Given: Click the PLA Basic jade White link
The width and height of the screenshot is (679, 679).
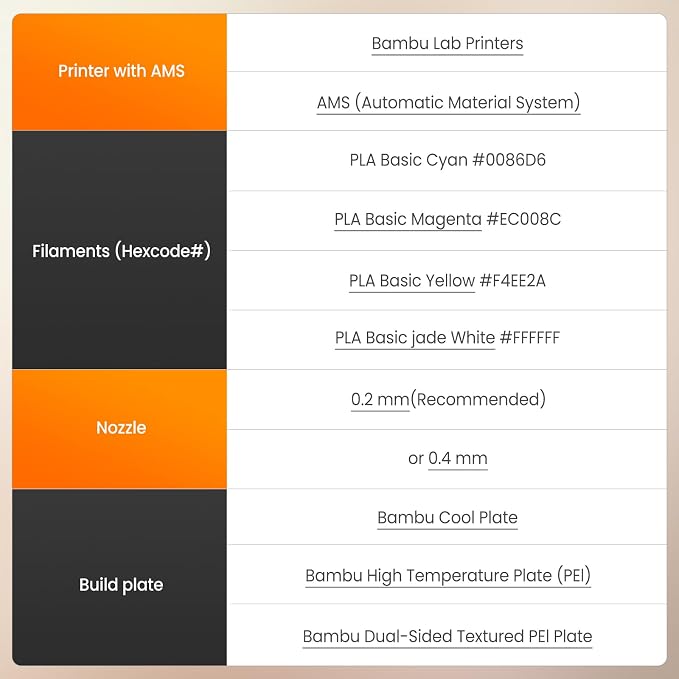Looking at the screenshot, I should click(415, 338).
